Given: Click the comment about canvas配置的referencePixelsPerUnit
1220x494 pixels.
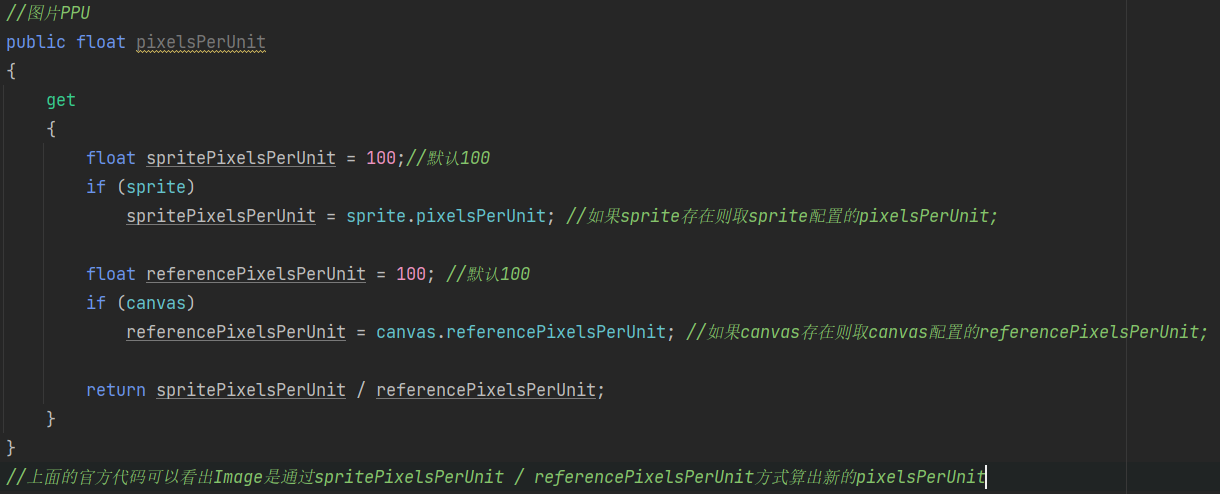Looking at the screenshot, I should (x=947, y=332).
